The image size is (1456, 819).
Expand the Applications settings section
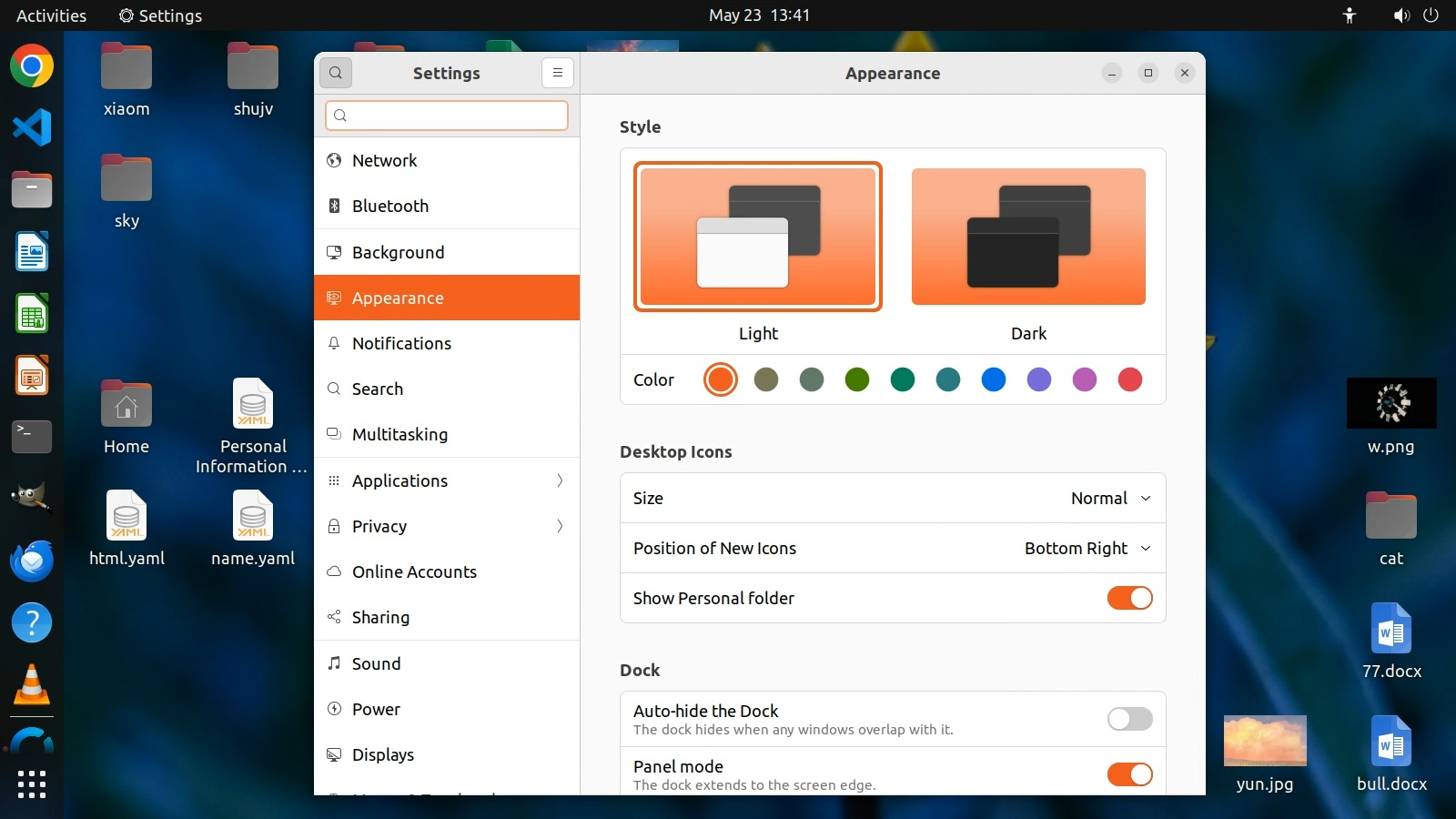click(x=446, y=480)
